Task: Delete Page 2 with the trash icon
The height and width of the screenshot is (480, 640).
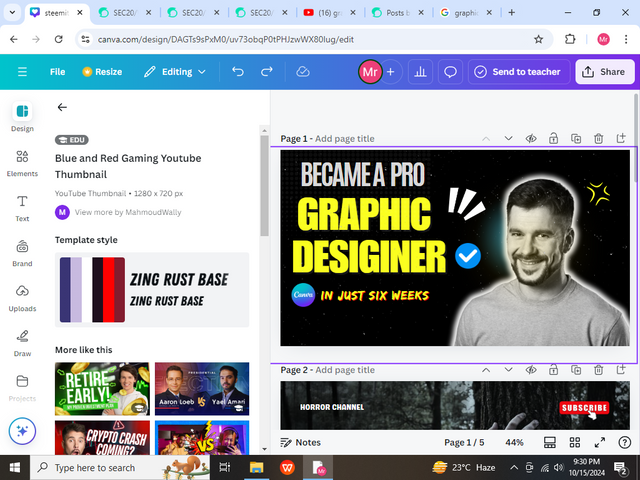Action: [598, 370]
